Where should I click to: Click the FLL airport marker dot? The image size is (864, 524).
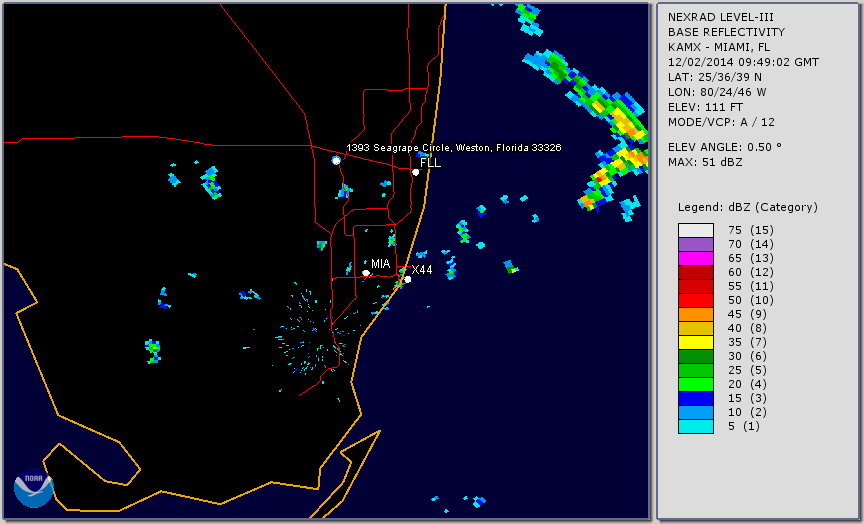coord(416,172)
